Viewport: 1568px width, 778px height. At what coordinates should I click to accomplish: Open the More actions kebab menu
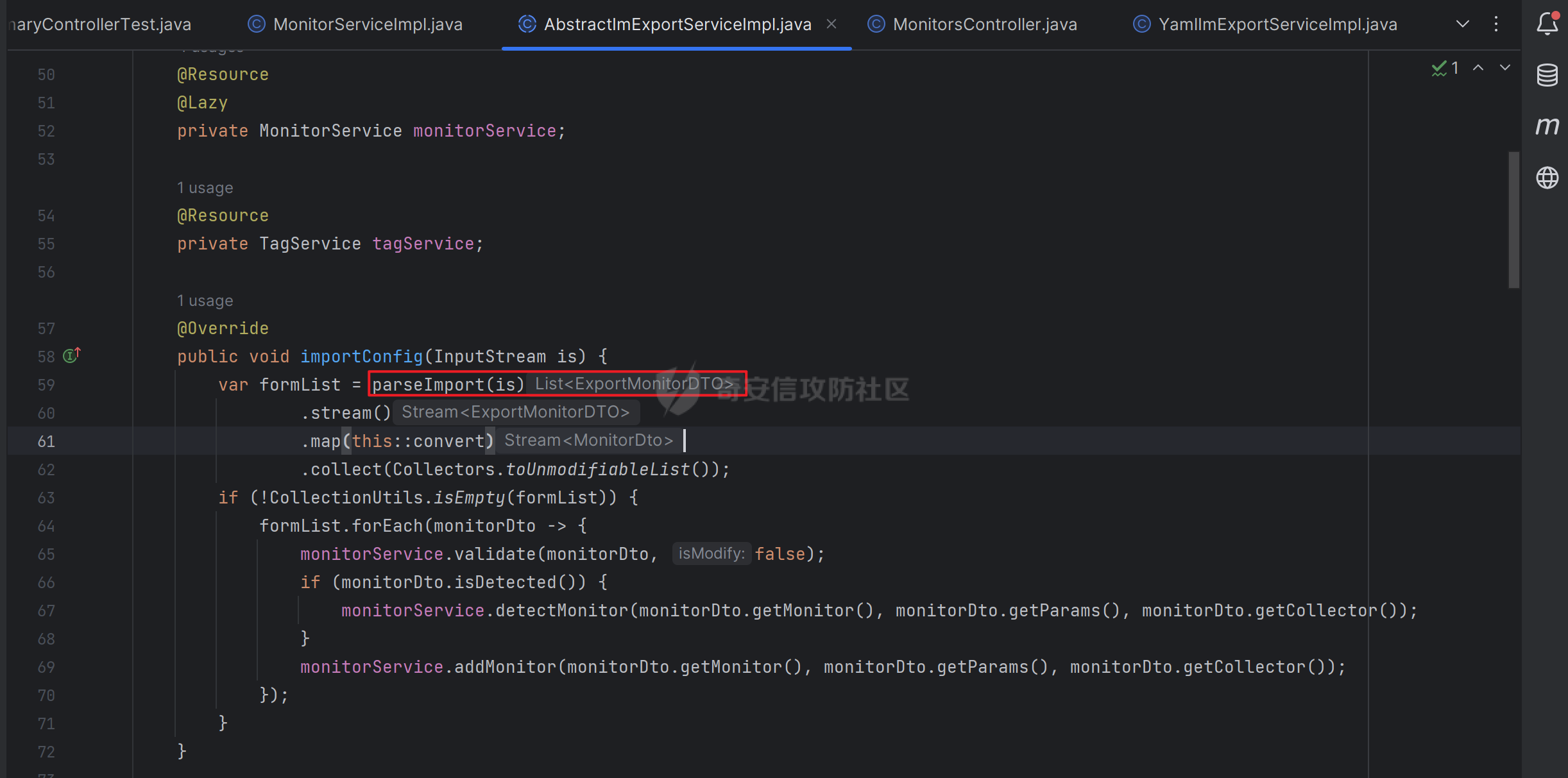(x=1496, y=24)
